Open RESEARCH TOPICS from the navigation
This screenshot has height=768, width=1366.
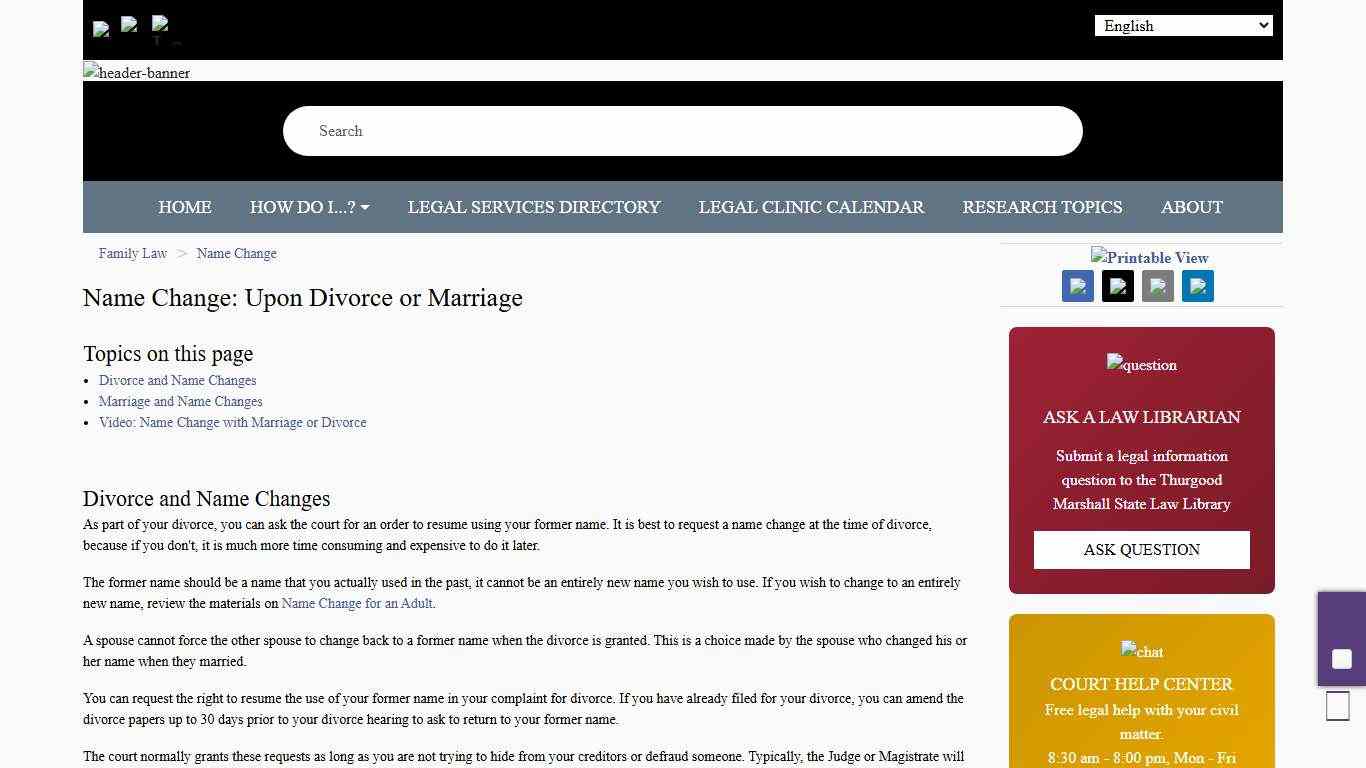(1042, 207)
